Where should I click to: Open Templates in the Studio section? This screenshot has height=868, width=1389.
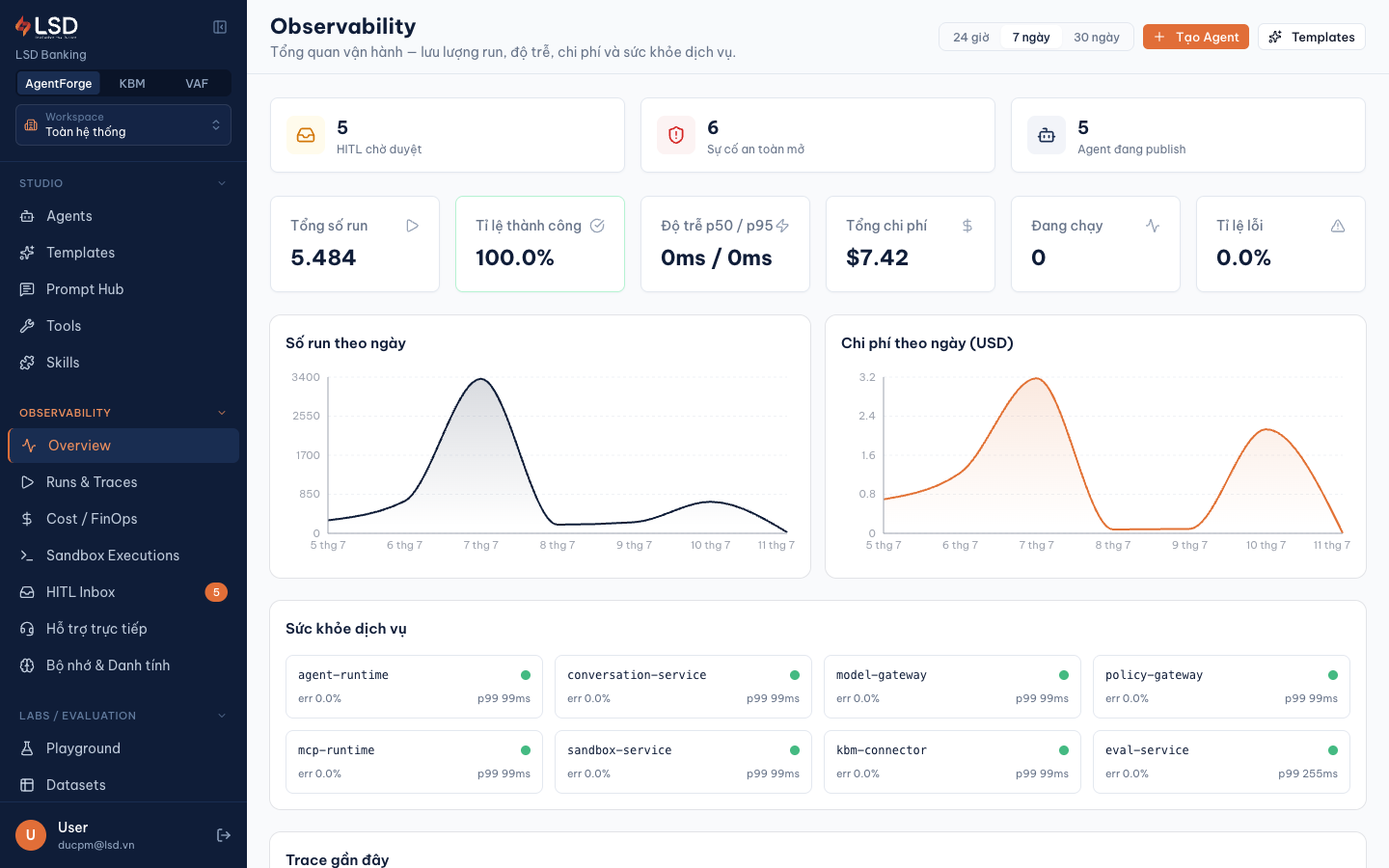click(x=123, y=253)
